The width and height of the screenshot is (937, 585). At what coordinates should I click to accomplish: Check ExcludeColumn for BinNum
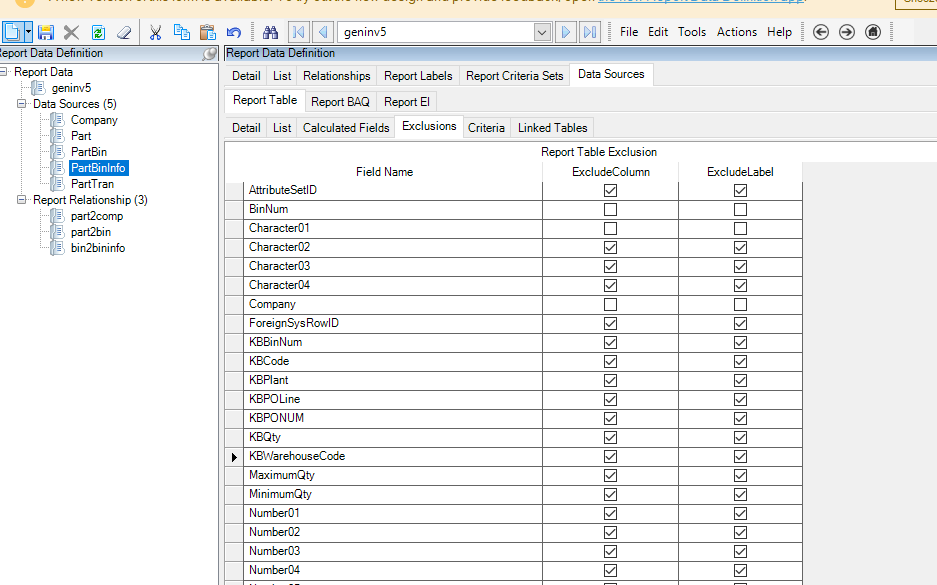(610, 210)
